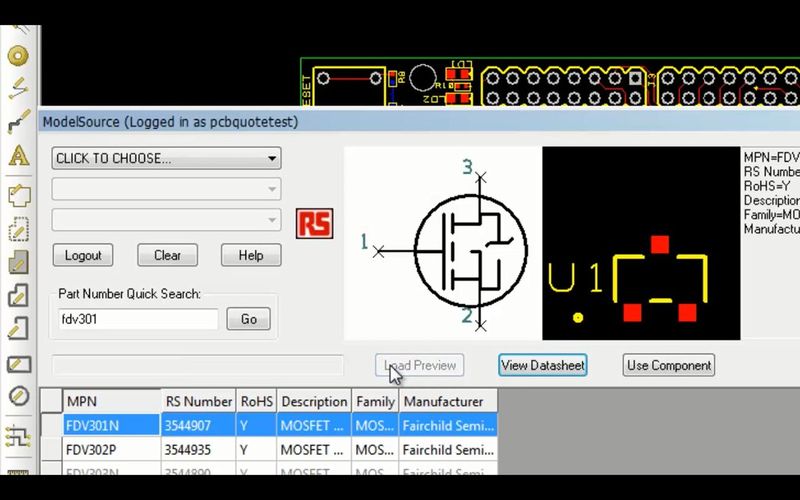Viewport: 800px width, 500px height.
Task: Select the Add Connection pencil tool
Action: pos(18,88)
